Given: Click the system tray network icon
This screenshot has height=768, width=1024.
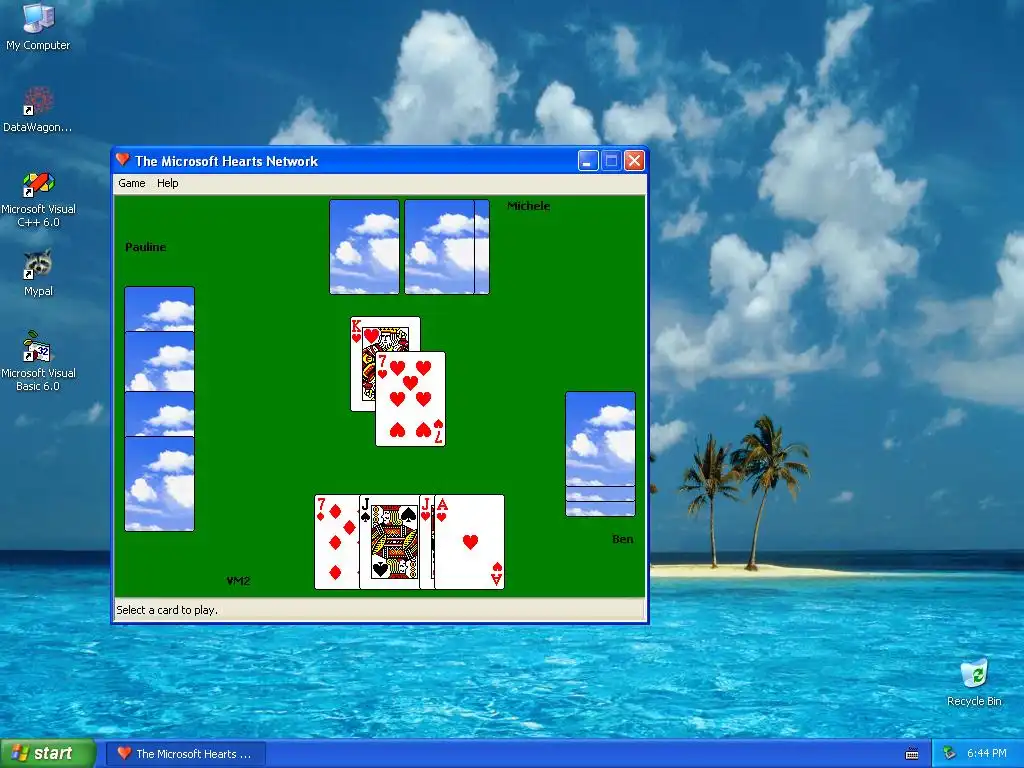Looking at the screenshot, I should pos(950,754).
